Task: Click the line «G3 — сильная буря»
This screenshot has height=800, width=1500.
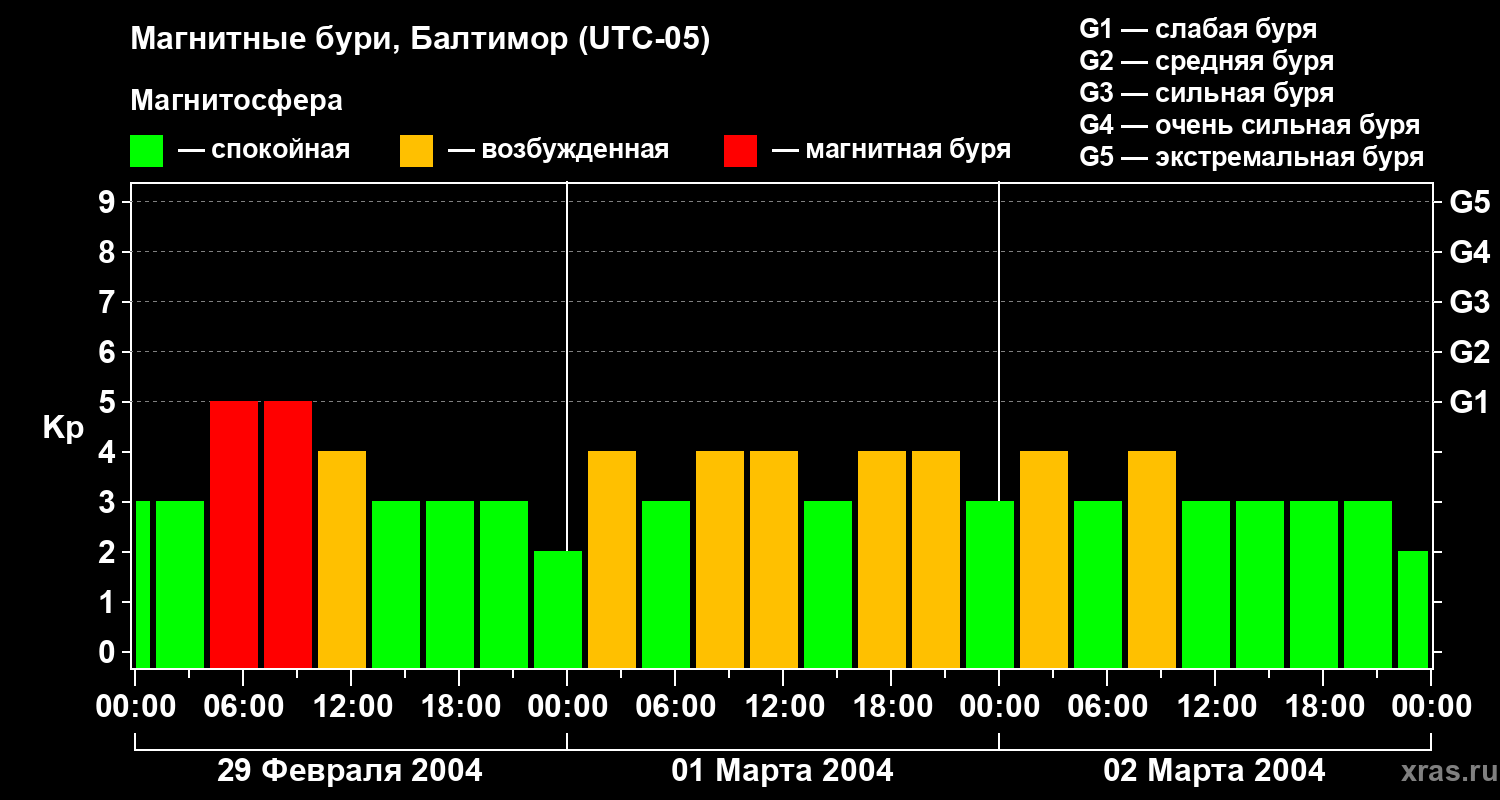Action: point(1206,93)
